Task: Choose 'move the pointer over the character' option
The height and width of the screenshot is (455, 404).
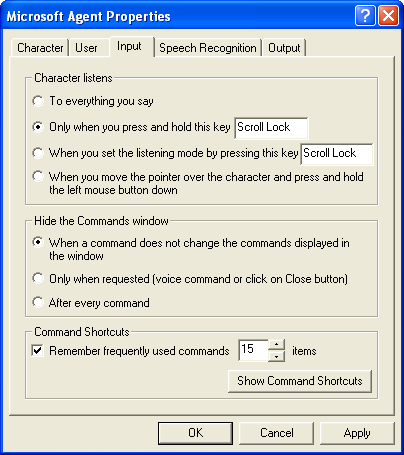Action: (x=38, y=176)
